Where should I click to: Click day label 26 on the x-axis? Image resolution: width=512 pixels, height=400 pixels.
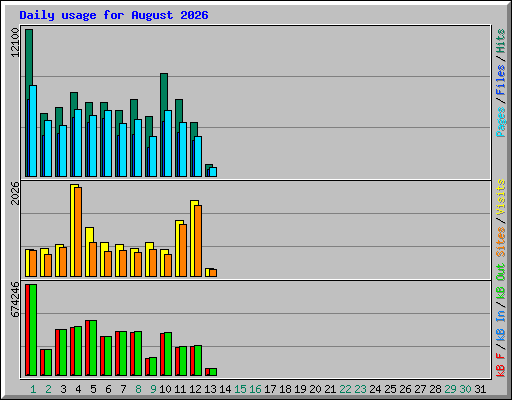coord(405,389)
